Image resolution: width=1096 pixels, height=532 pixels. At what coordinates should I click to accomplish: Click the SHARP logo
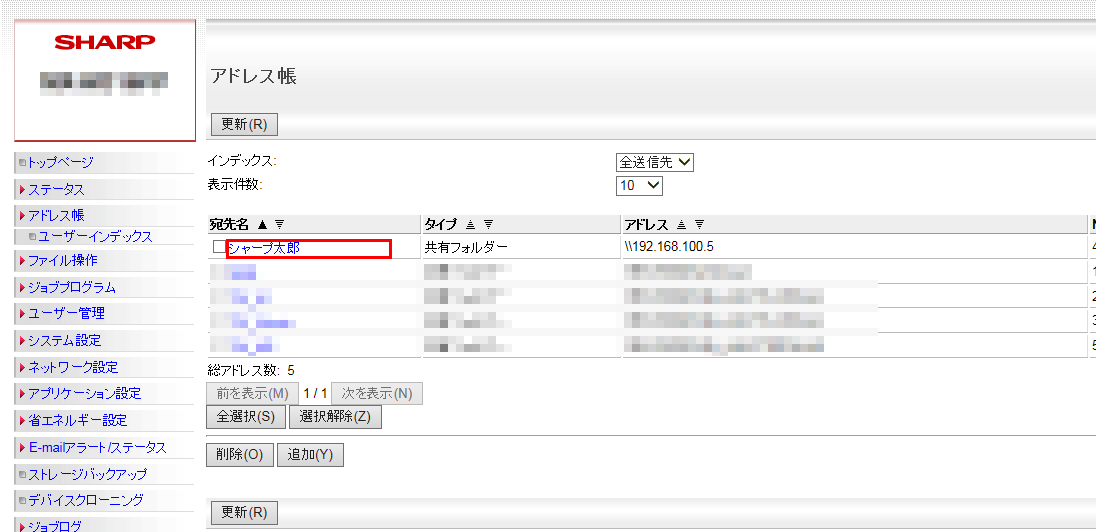point(105,42)
